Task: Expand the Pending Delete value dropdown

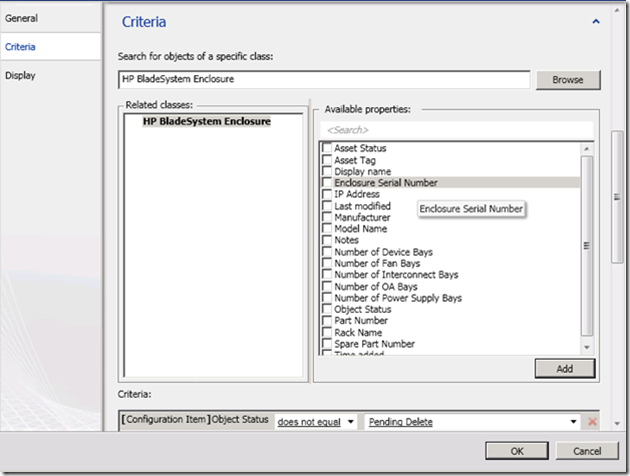Action: tap(574, 422)
